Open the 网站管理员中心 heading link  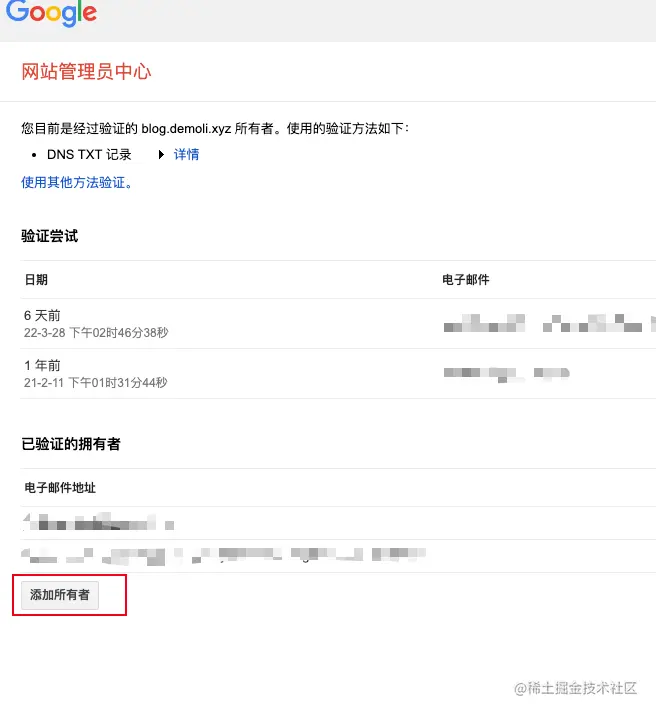point(86,72)
